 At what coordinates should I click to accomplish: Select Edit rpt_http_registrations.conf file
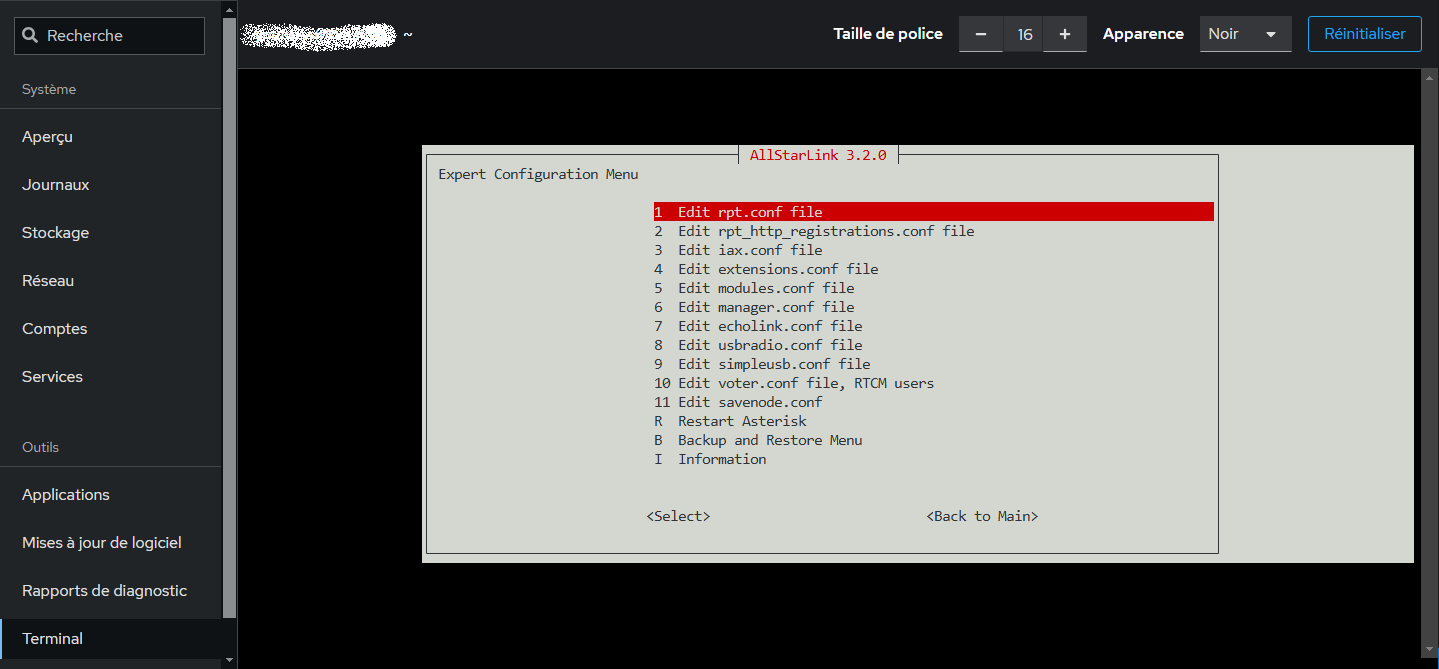coord(814,231)
